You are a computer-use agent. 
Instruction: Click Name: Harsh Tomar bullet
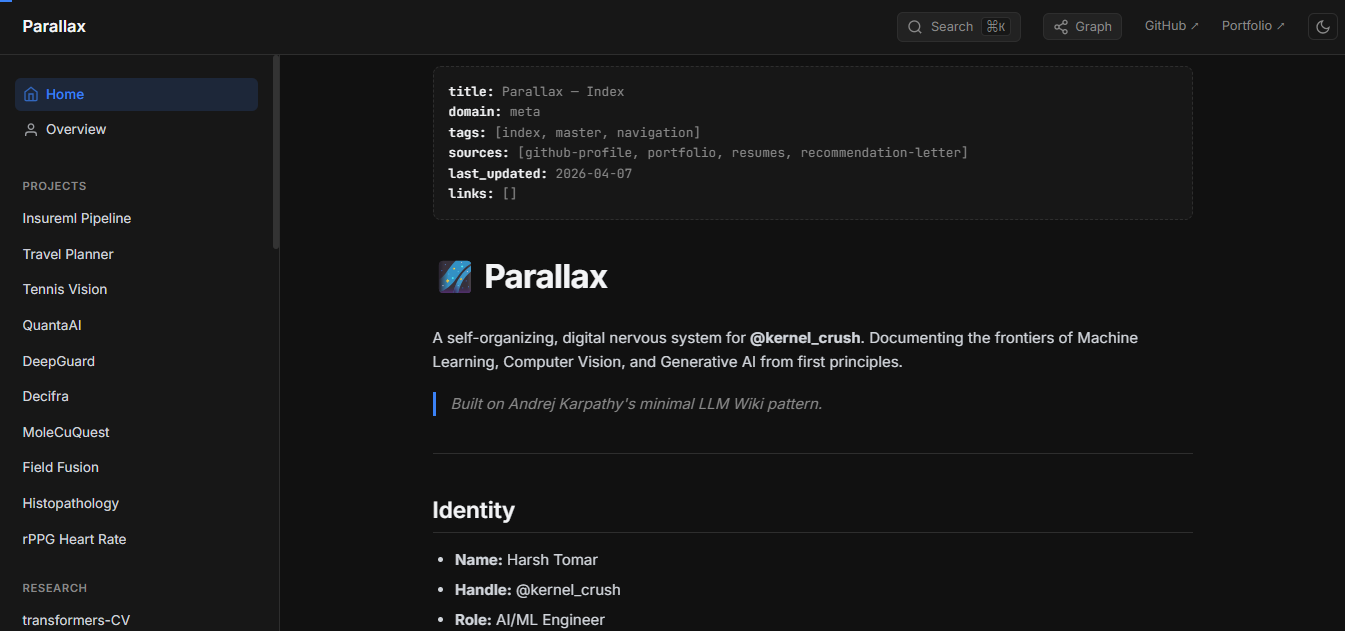[x=526, y=560]
